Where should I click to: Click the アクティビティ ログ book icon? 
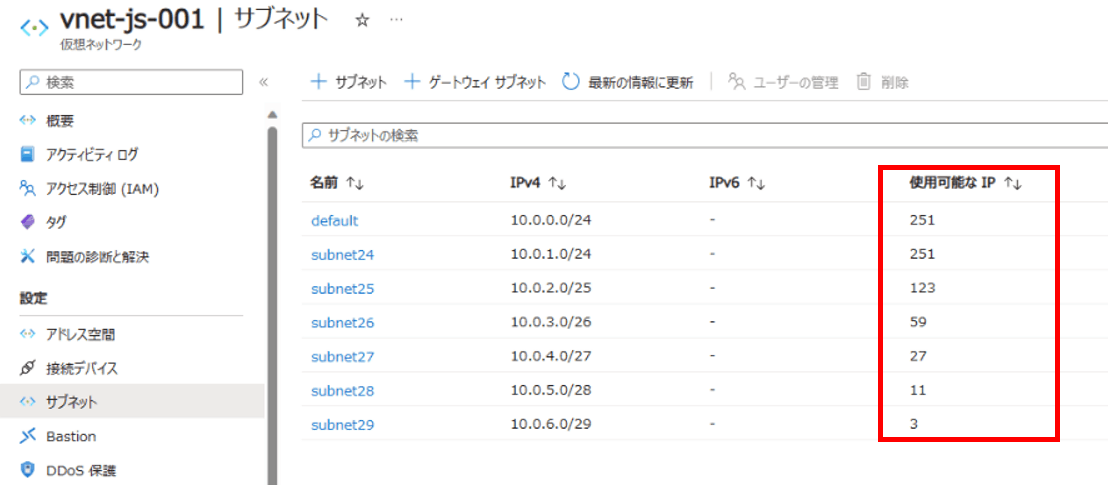(x=28, y=153)
